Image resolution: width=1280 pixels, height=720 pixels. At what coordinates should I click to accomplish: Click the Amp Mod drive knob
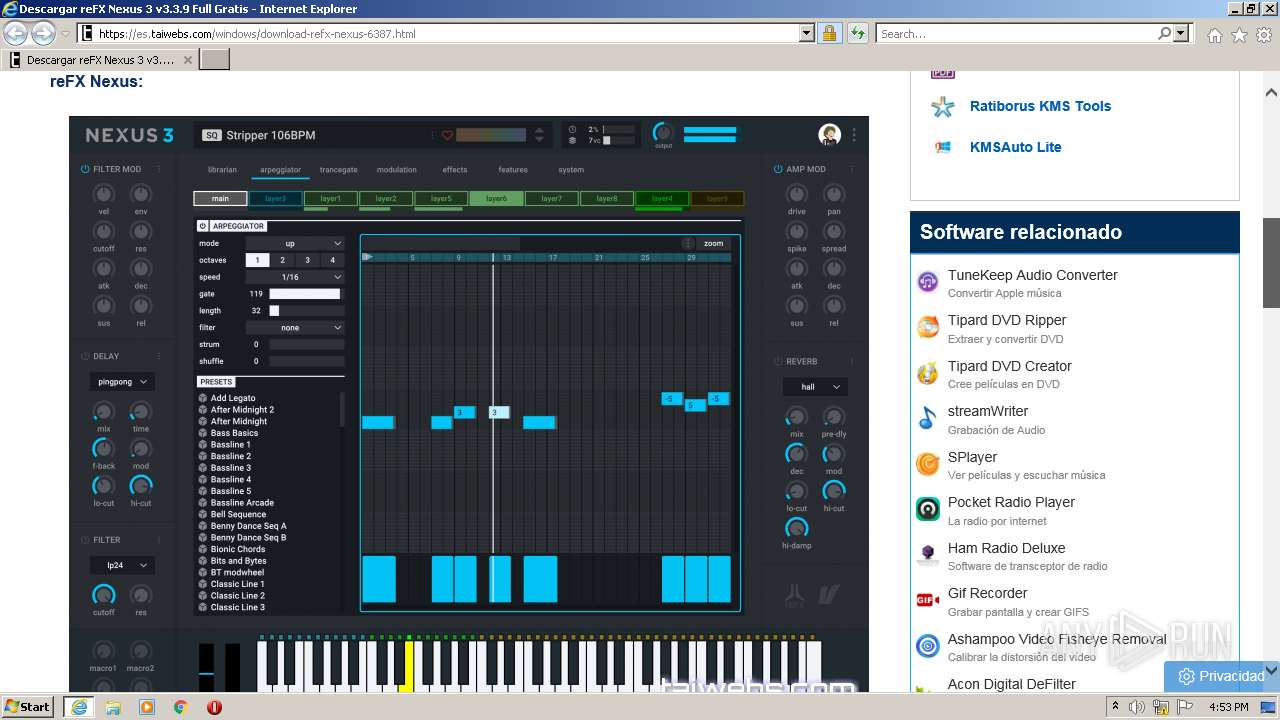tap(797, 194)
